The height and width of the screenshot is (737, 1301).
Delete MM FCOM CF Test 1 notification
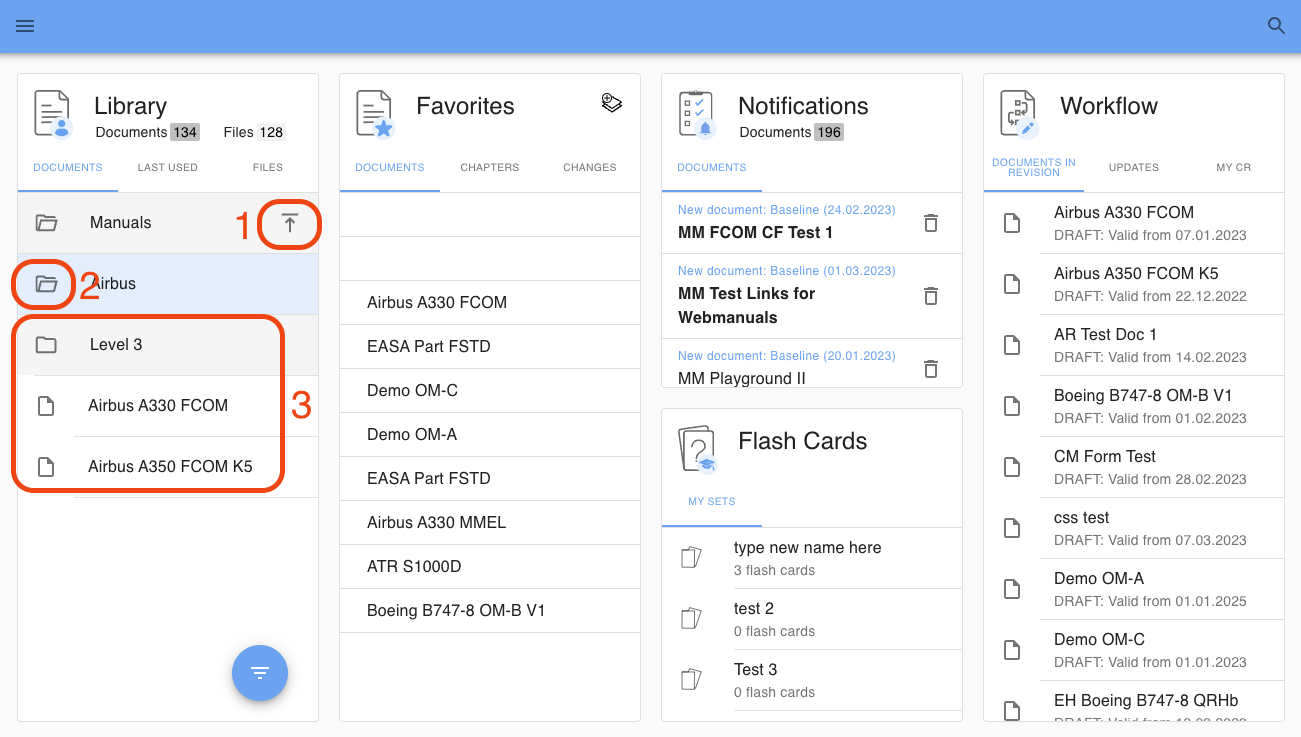(x=931, y=223)
